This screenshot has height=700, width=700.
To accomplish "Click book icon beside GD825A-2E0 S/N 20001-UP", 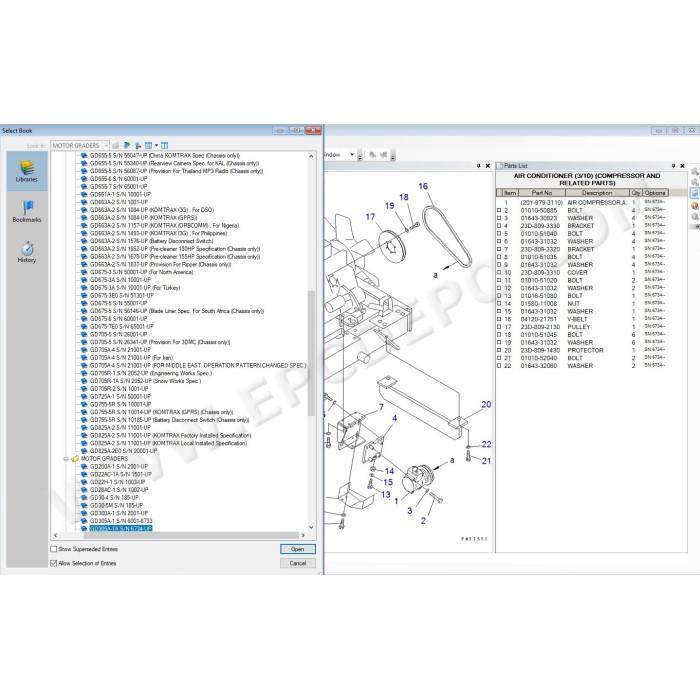I will coord(84,451).
